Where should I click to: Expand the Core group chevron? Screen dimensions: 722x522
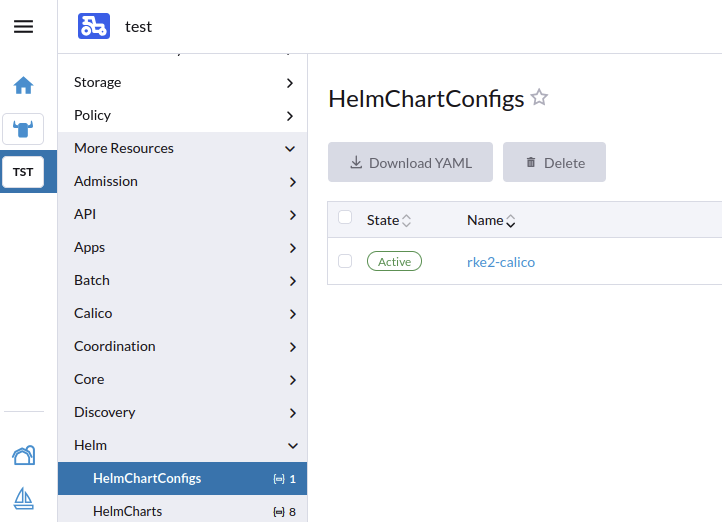292,380
